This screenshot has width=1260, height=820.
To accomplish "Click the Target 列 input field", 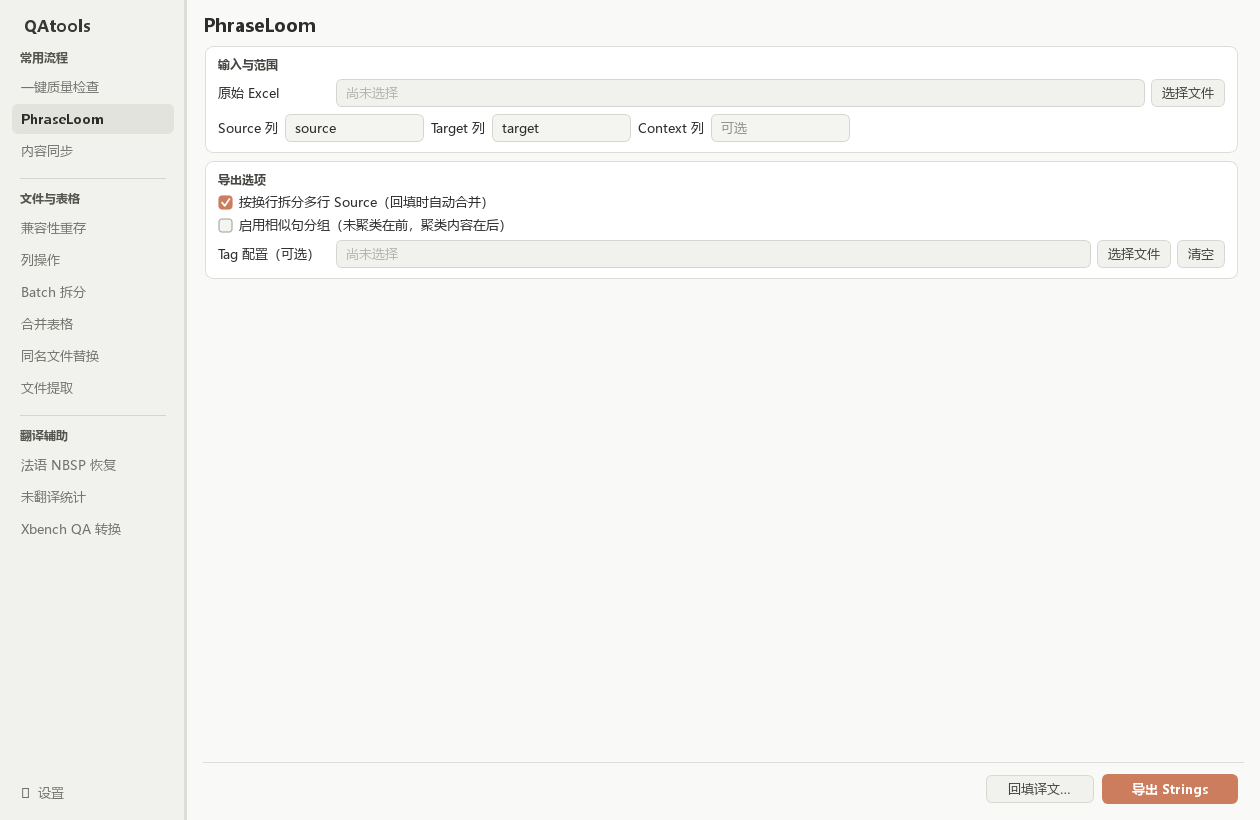I will (x=561, y=128).
